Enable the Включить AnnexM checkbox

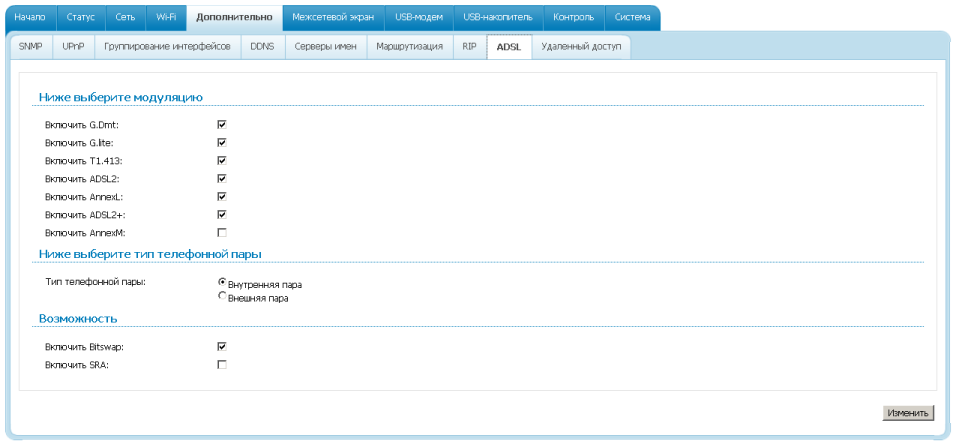(x=222, y=232)
